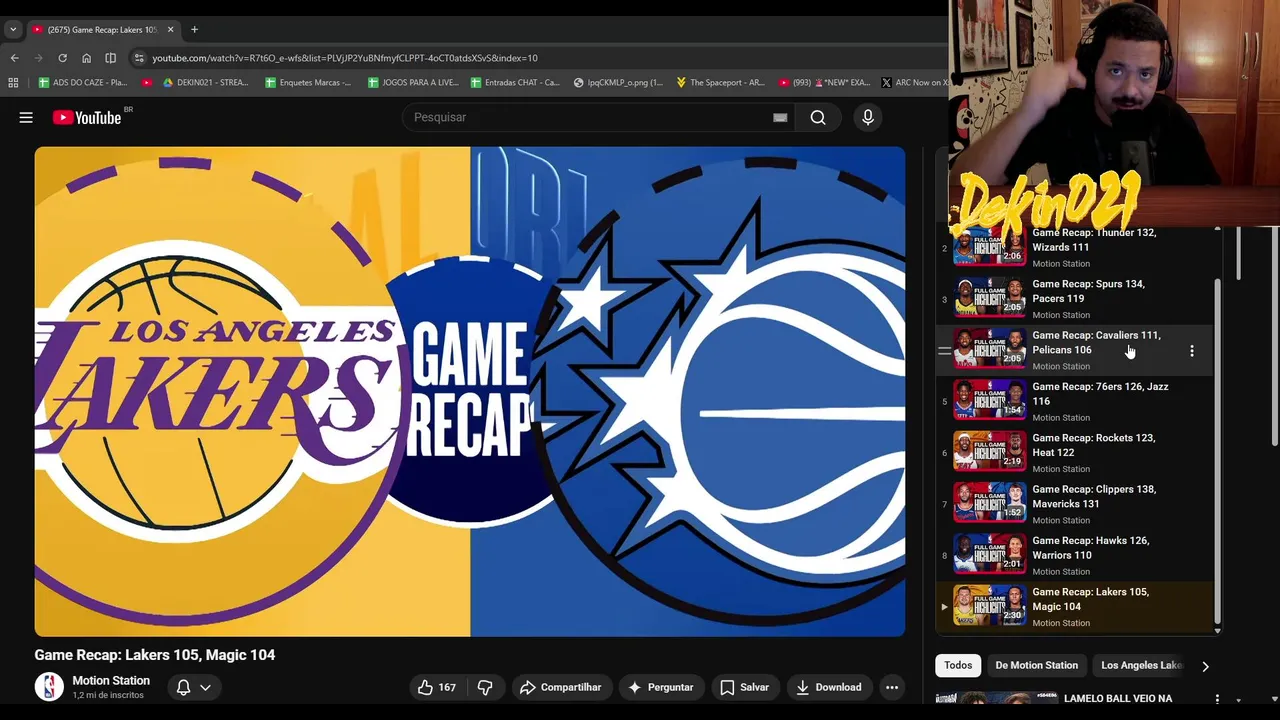Select the De Motion Station chip

1036,665
